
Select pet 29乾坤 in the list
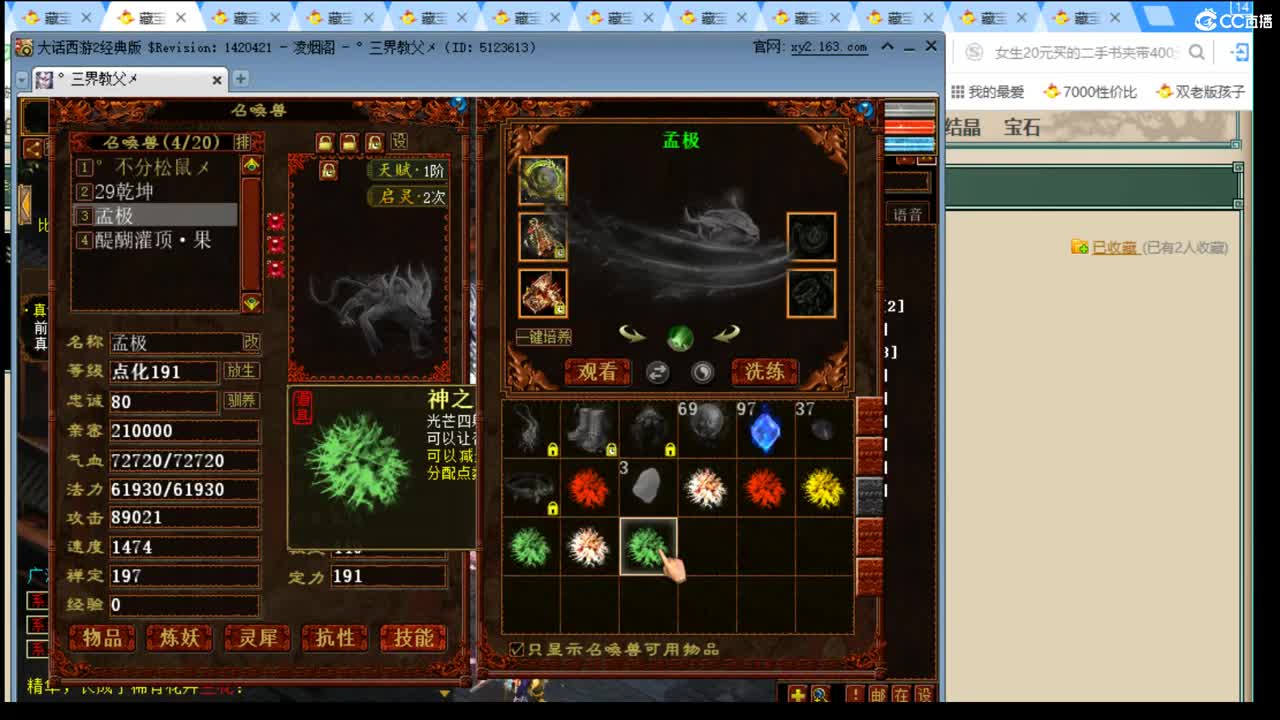155,191
